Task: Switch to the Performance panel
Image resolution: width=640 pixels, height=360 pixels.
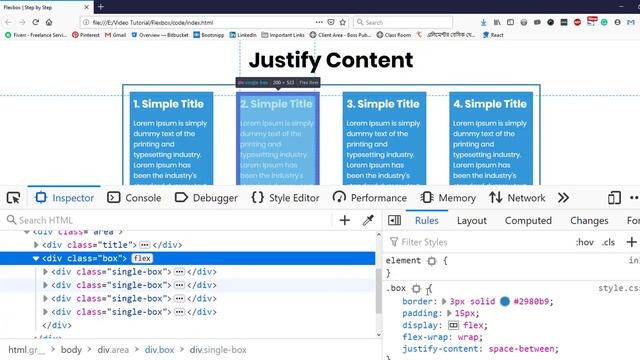Action: 369,198
